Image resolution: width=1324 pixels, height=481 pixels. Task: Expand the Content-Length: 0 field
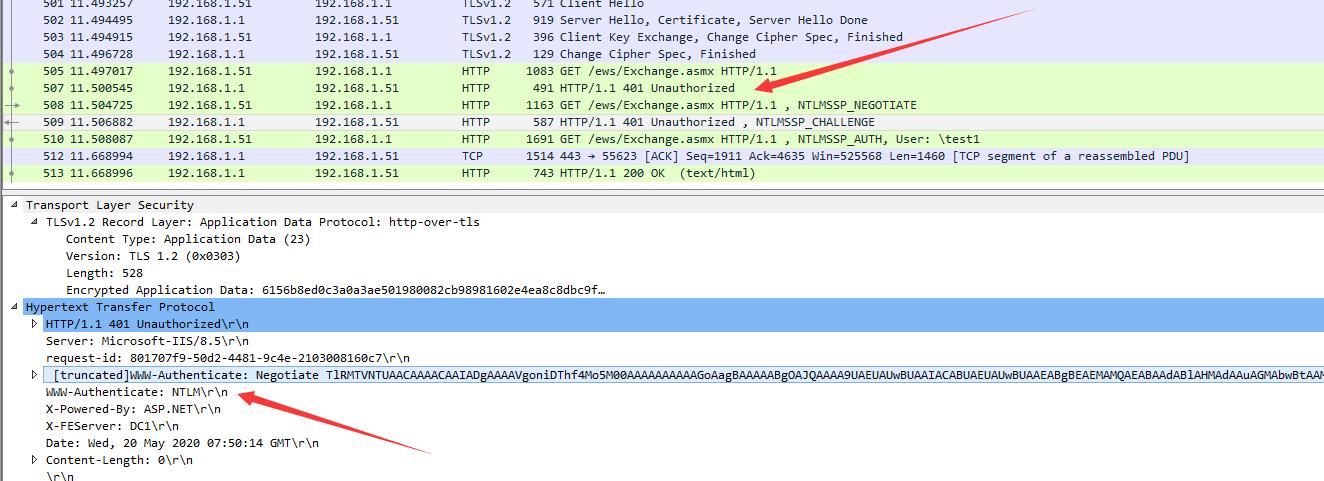click(34, 460)
